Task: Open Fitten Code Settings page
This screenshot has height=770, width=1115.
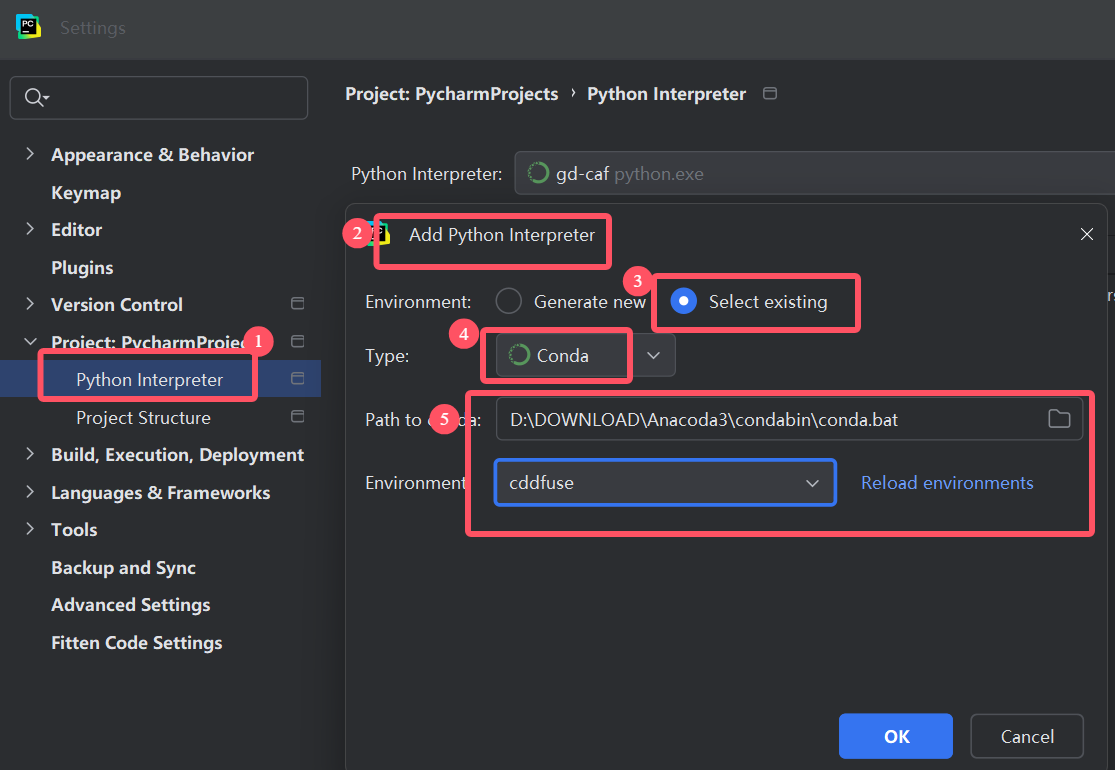Action: [137, 643]
